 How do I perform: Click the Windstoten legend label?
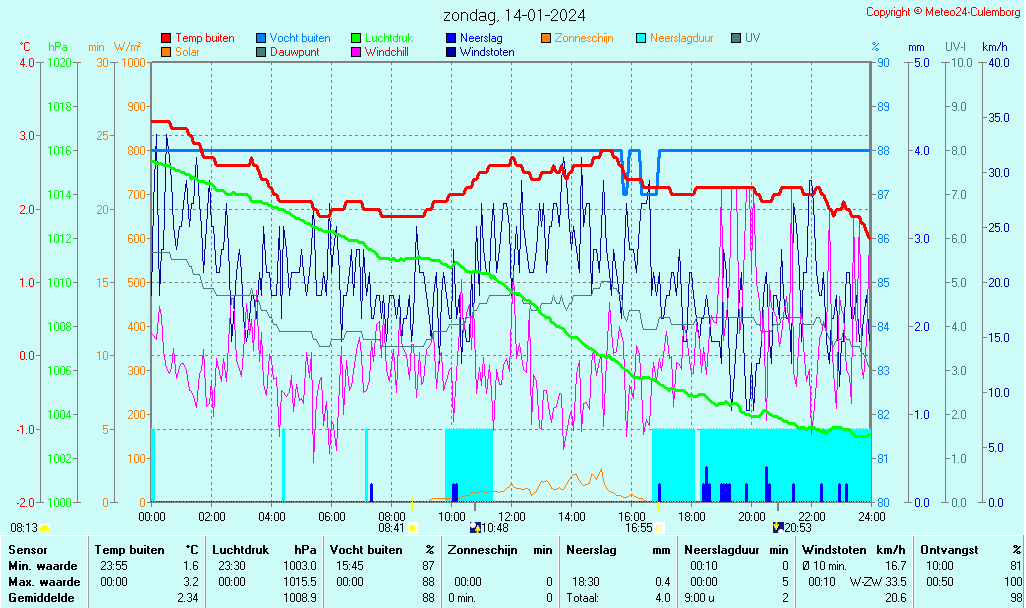pos(487,52)
